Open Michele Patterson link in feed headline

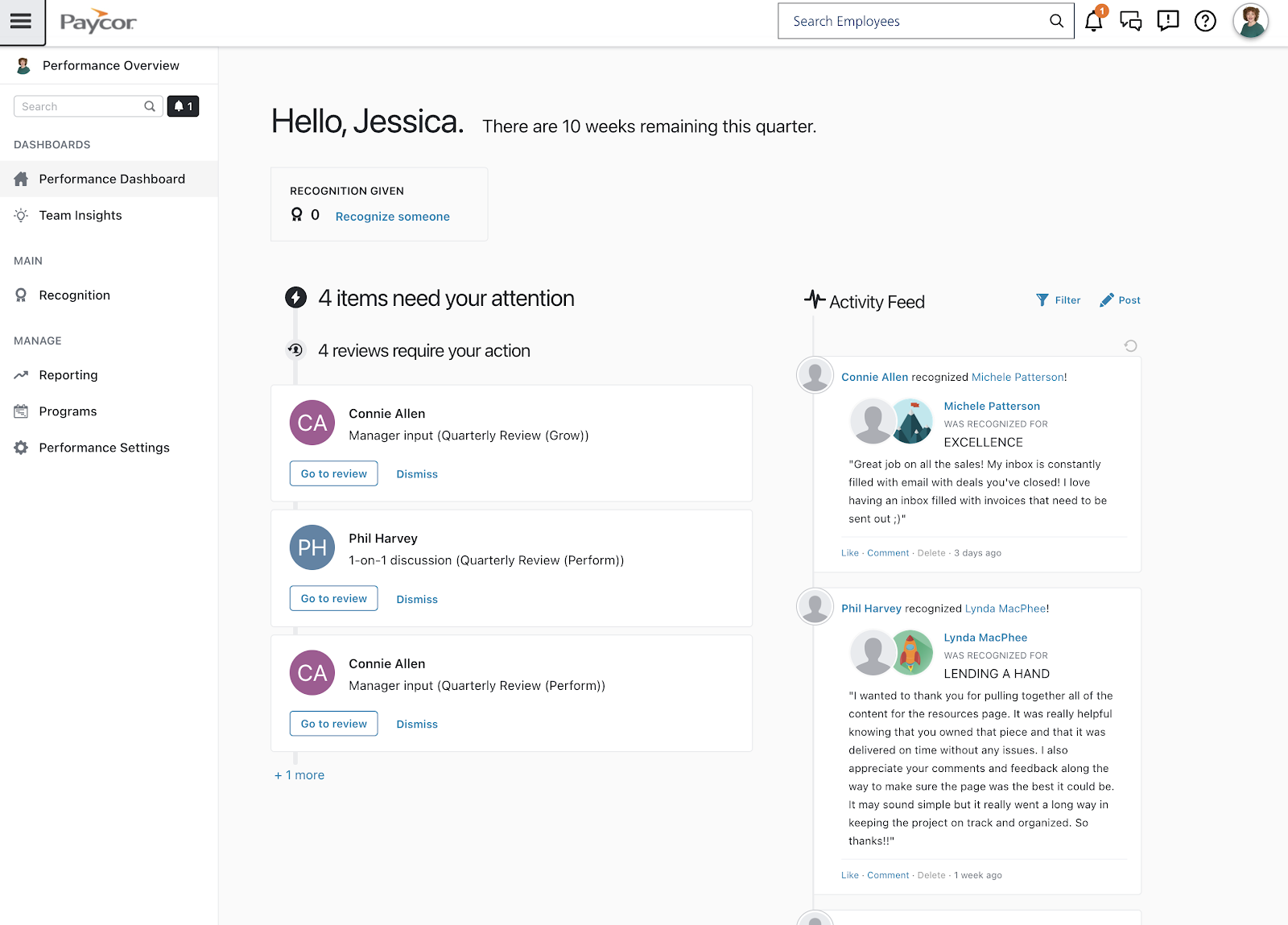1018,377
